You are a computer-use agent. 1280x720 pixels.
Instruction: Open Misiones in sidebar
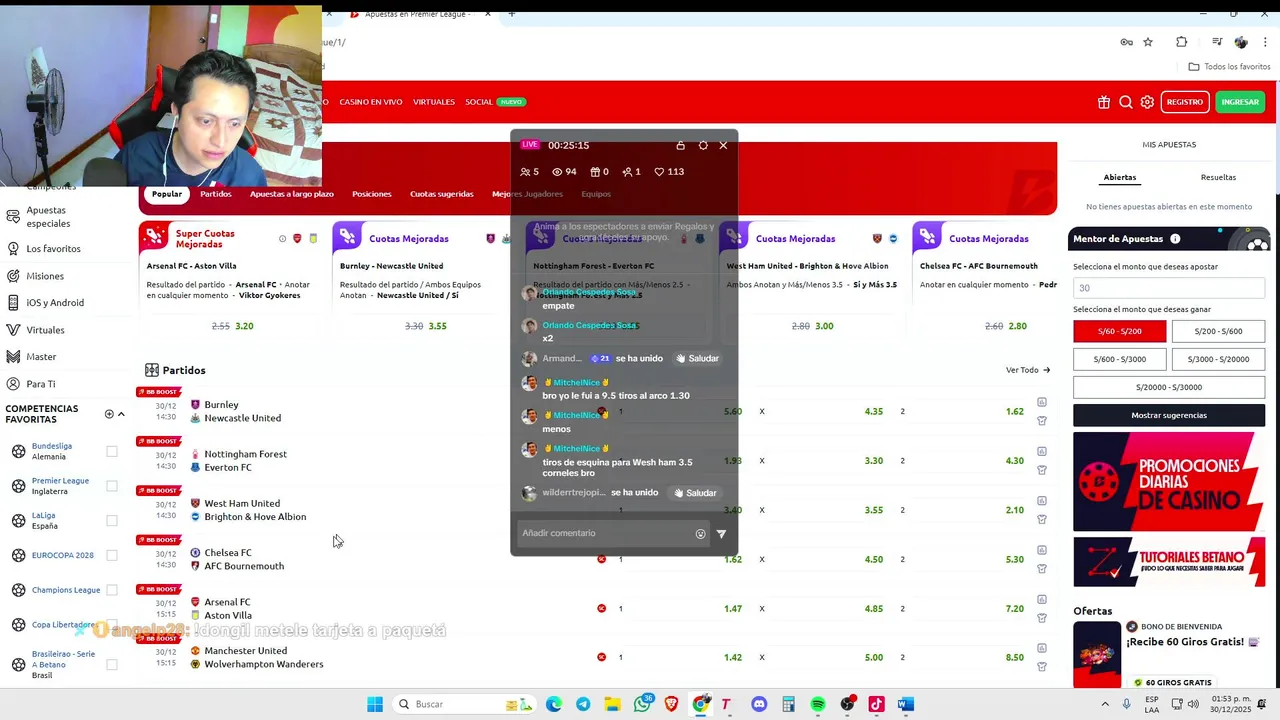coord(45,276)
